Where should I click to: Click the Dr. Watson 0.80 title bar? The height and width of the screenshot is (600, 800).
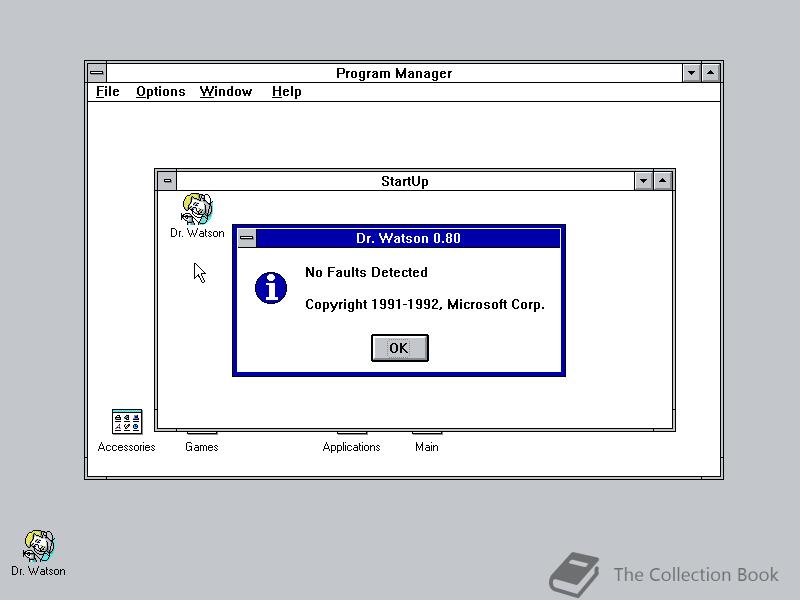click(x=408, y=238)
